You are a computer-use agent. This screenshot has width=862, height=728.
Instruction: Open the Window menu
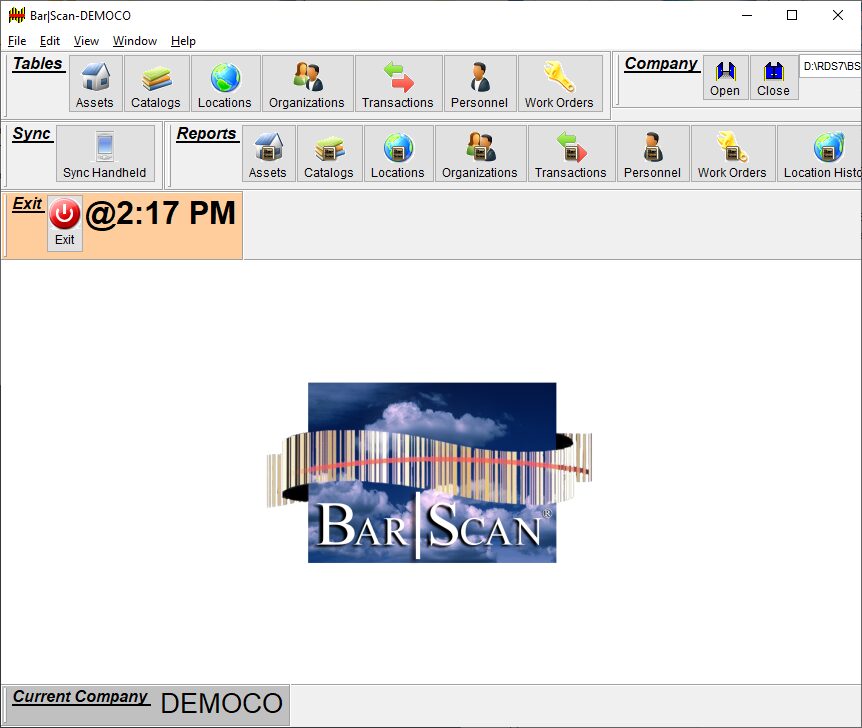tap(135, 41)
